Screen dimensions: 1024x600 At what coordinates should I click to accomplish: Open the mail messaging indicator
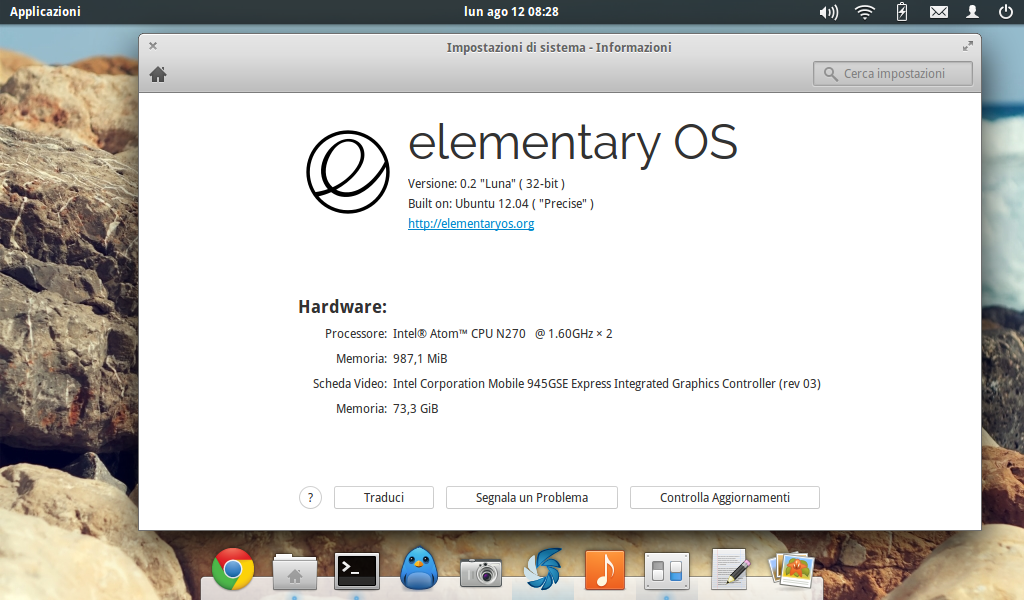pos(938,12)
